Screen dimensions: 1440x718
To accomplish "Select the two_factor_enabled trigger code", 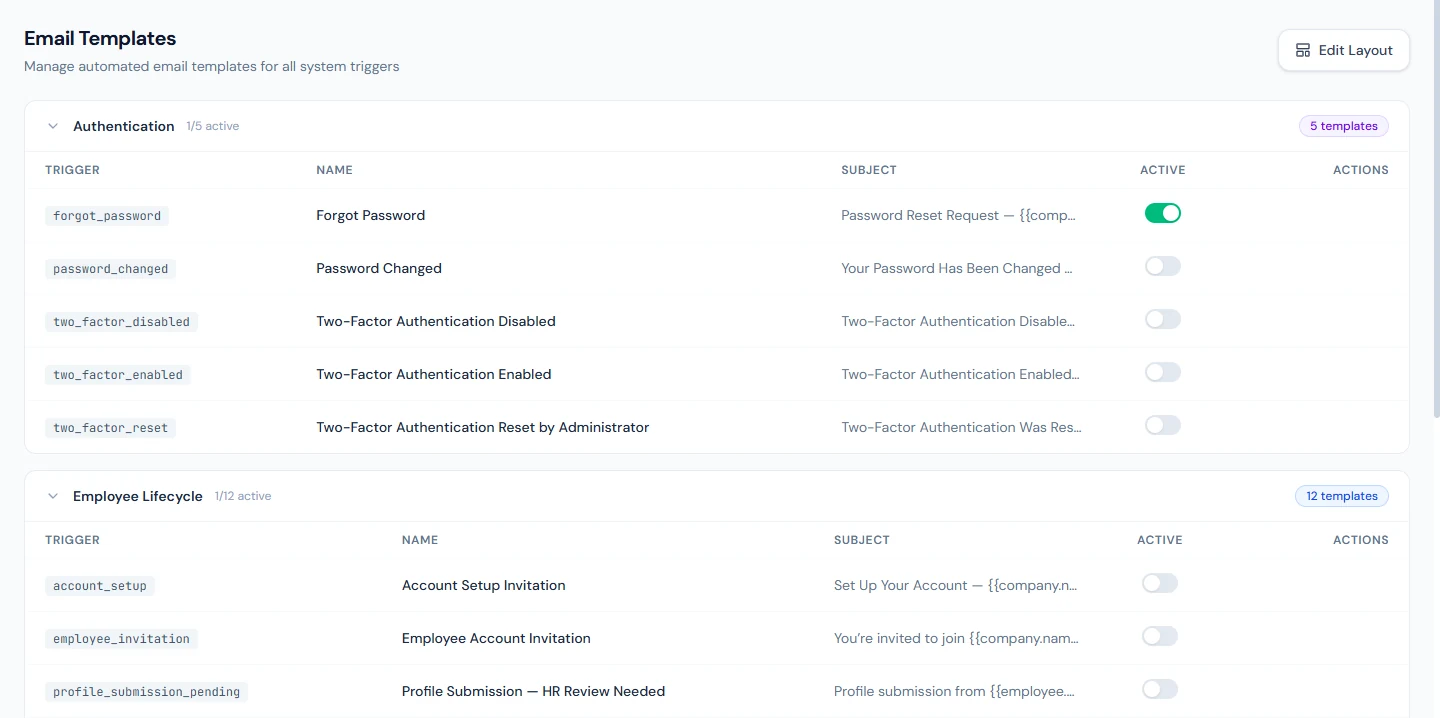I will point(118,375).
